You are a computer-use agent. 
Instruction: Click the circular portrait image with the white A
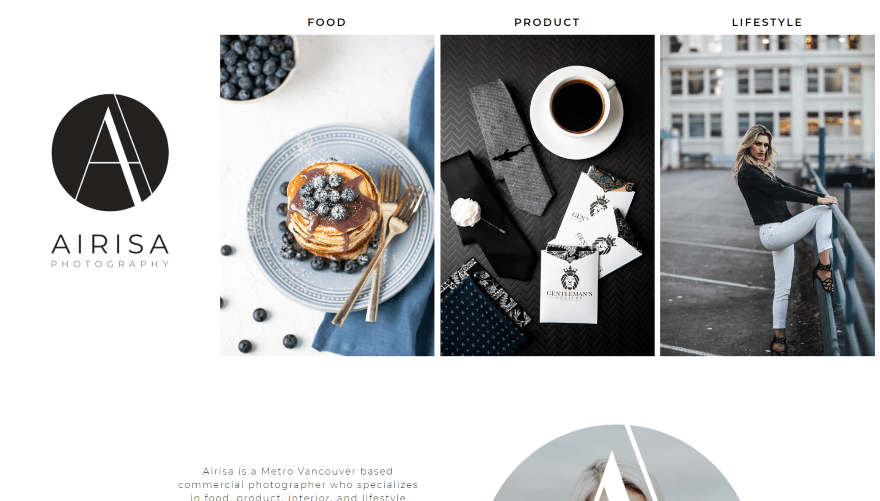(616, 463)
